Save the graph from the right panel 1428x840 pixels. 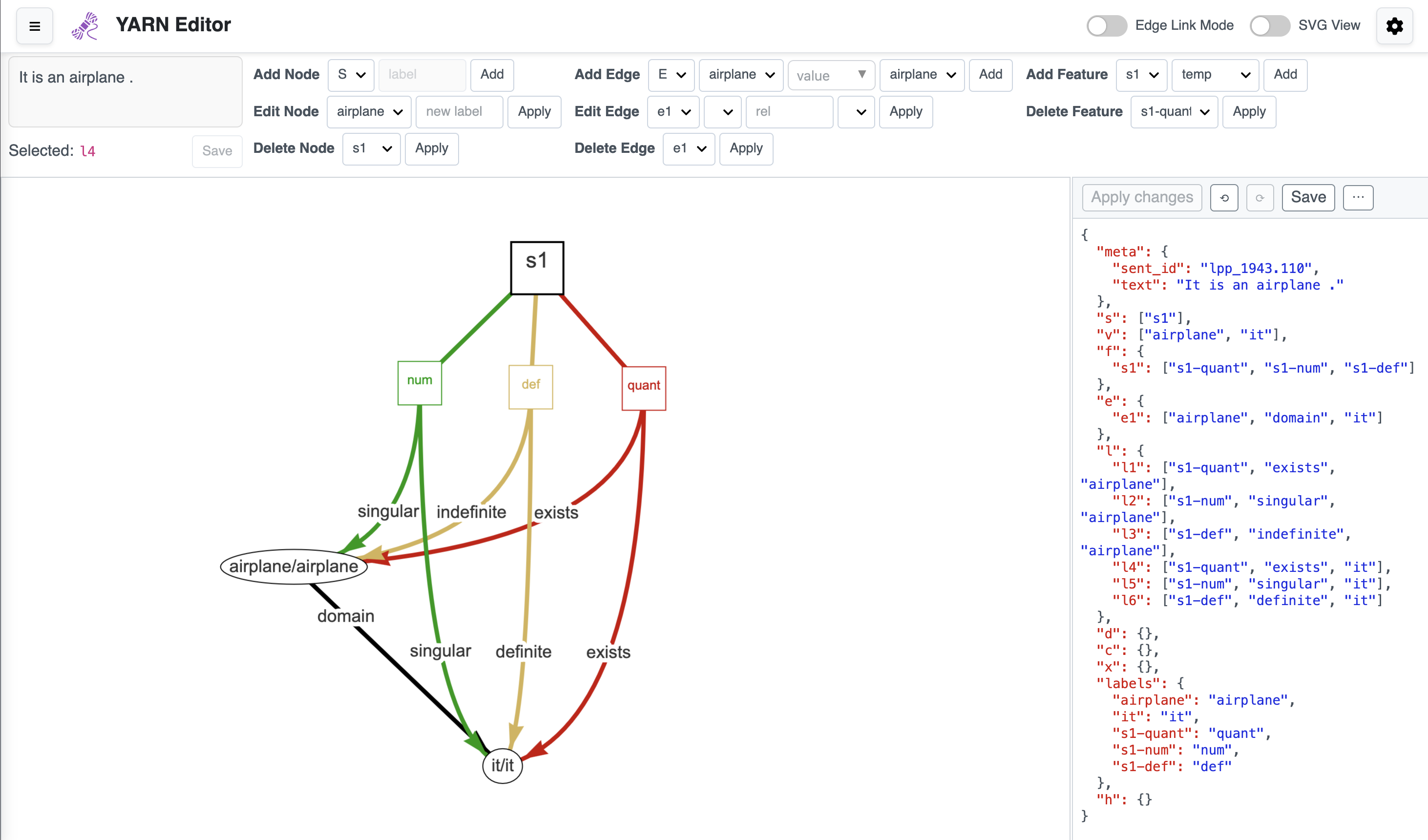[1308, 197]
